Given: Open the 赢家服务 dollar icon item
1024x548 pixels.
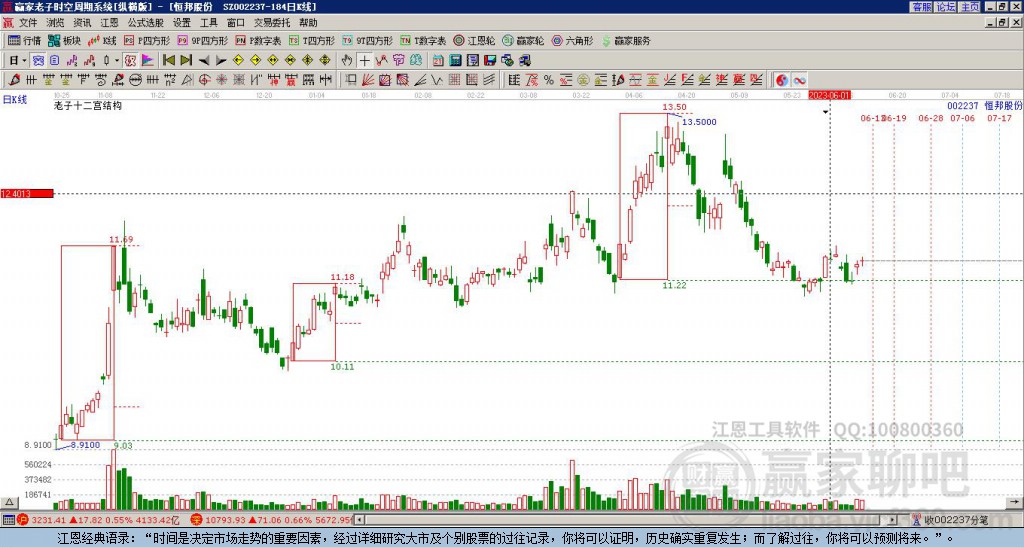Looking at the screenshot, I should pos(626,40).
